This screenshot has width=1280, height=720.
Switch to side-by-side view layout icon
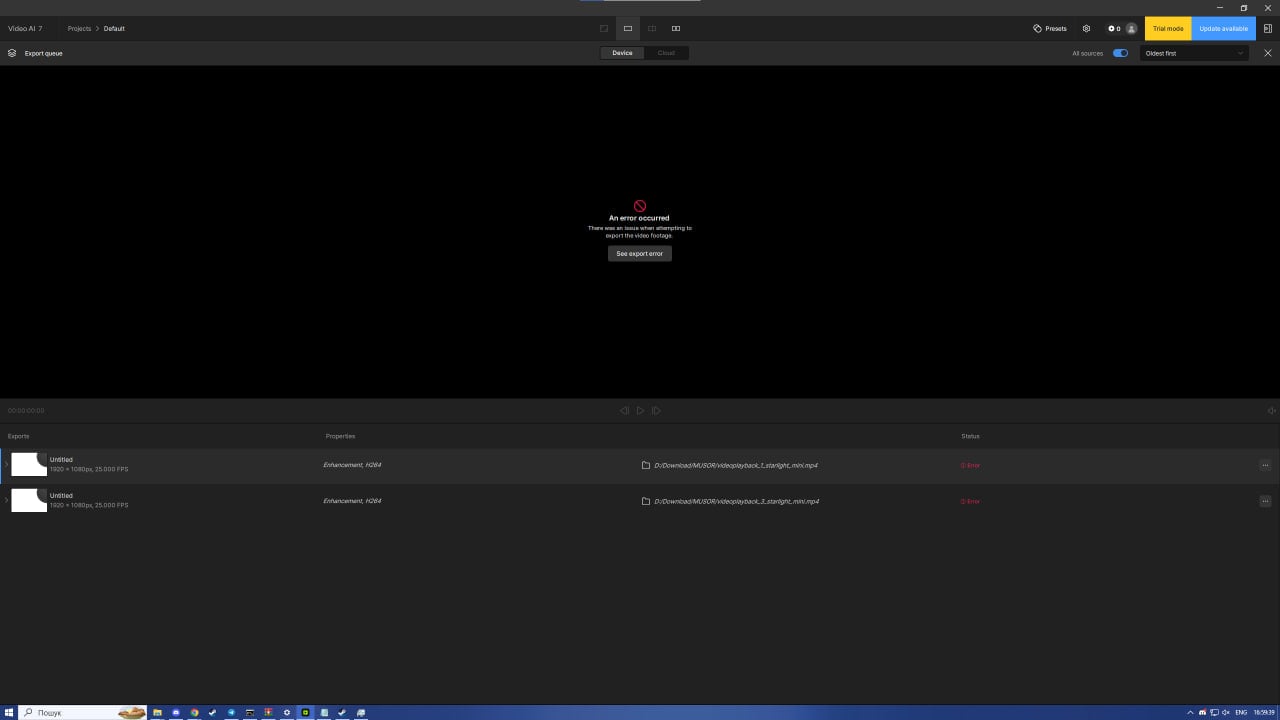(x=676, y=29)
